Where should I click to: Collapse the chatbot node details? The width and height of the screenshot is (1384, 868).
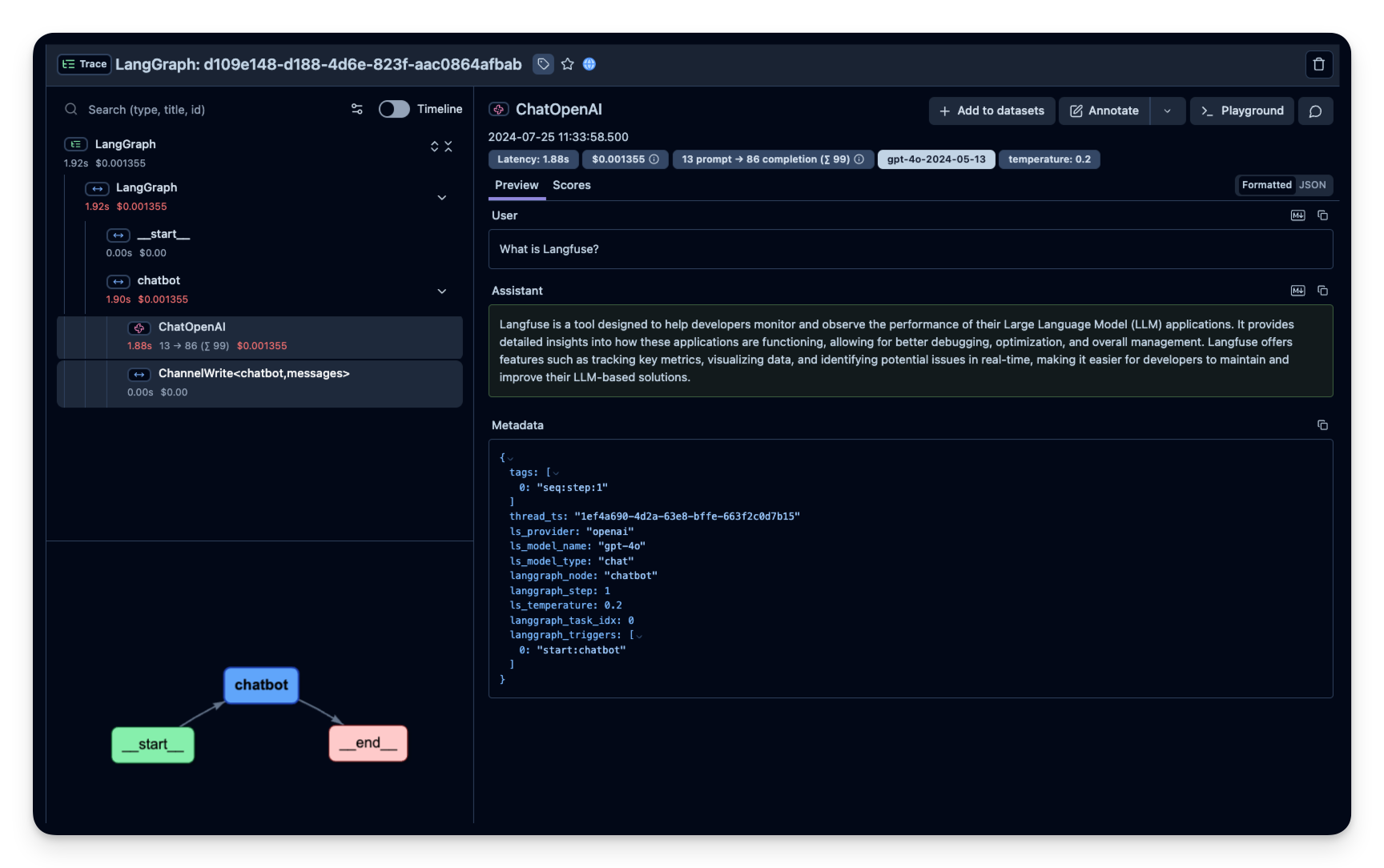[442, 291]
